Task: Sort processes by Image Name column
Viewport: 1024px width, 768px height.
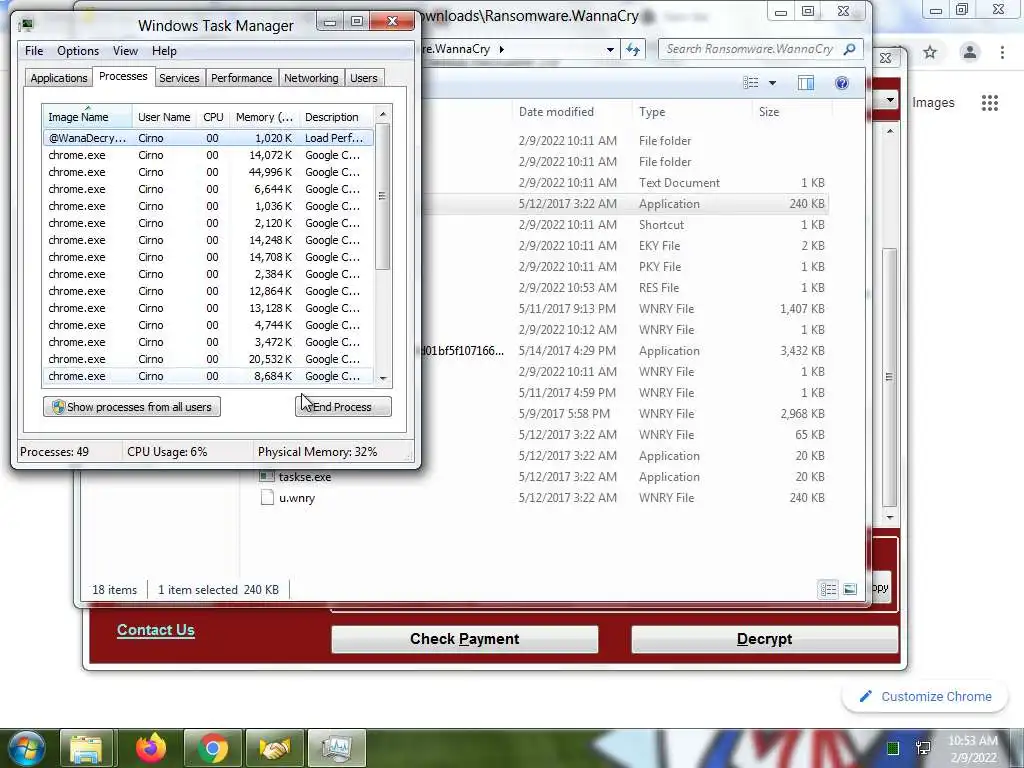Action: click(x=87, y=117)
